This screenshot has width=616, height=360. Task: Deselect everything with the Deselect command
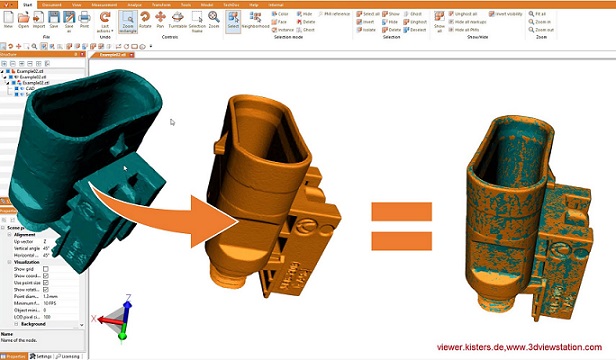pyautogui.click(x=415, y=30)
